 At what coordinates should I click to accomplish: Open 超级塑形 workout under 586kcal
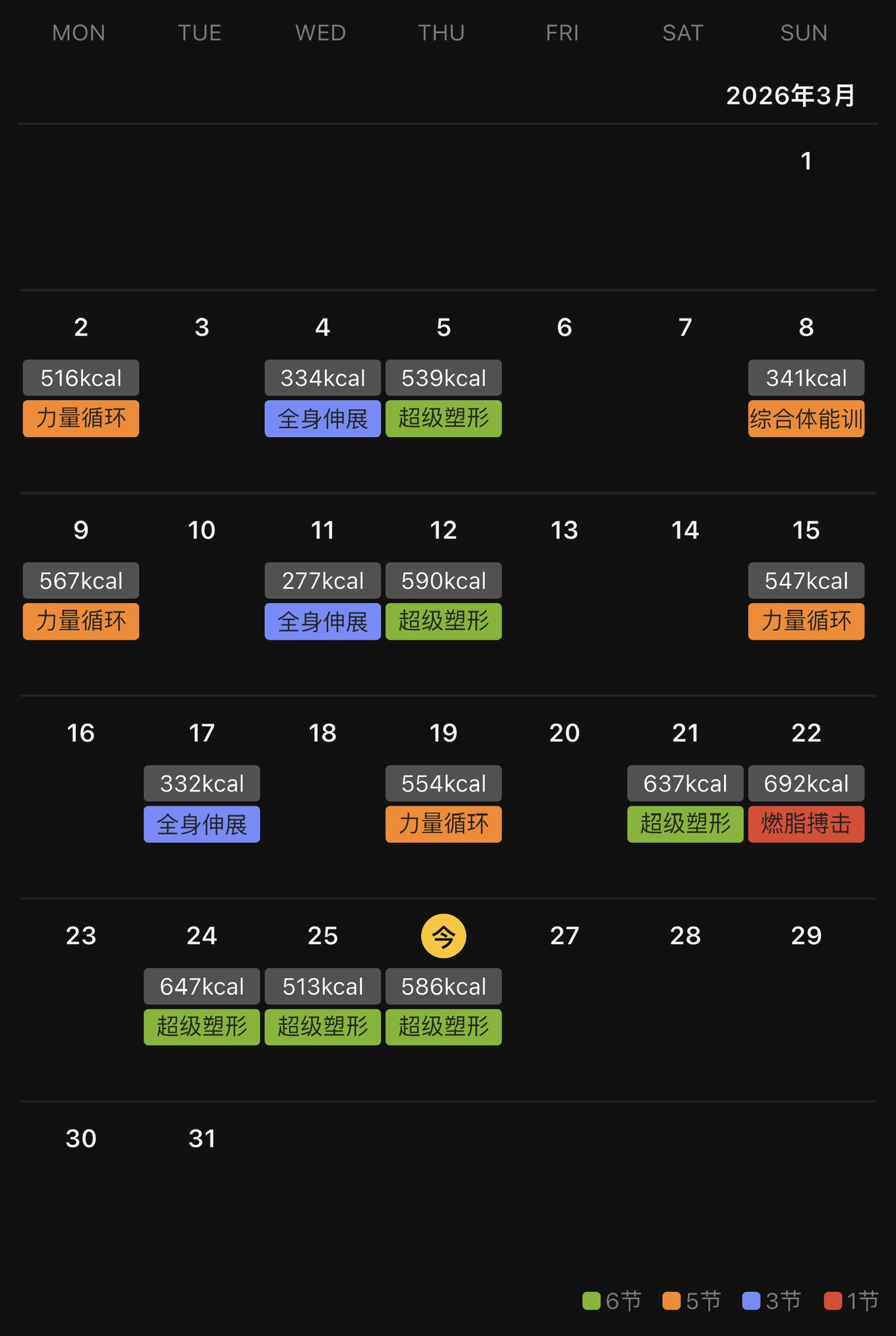tap(443, 1027)
